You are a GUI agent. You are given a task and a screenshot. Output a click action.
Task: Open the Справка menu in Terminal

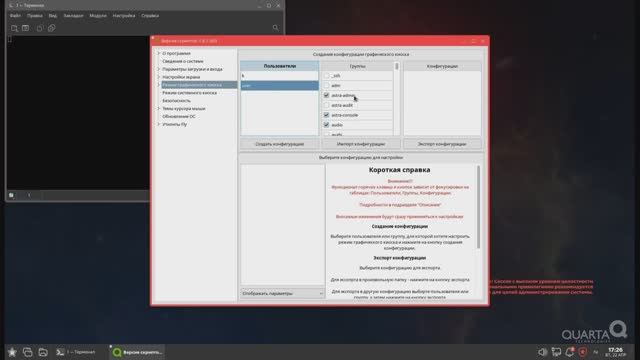tap(150, 16)
